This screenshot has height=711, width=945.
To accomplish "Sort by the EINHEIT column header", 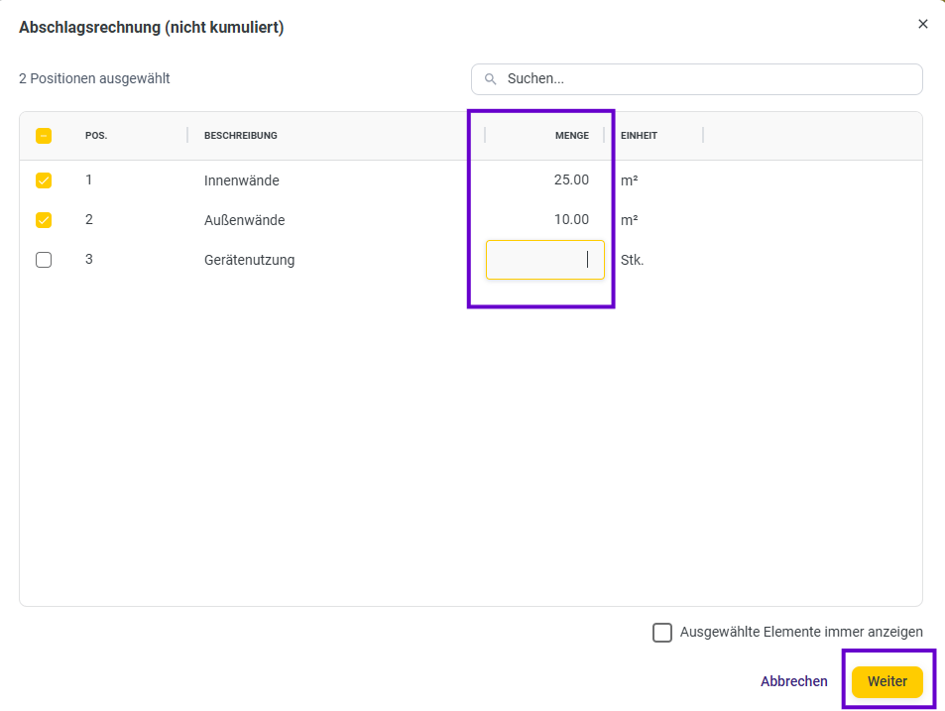I will 639,136.
